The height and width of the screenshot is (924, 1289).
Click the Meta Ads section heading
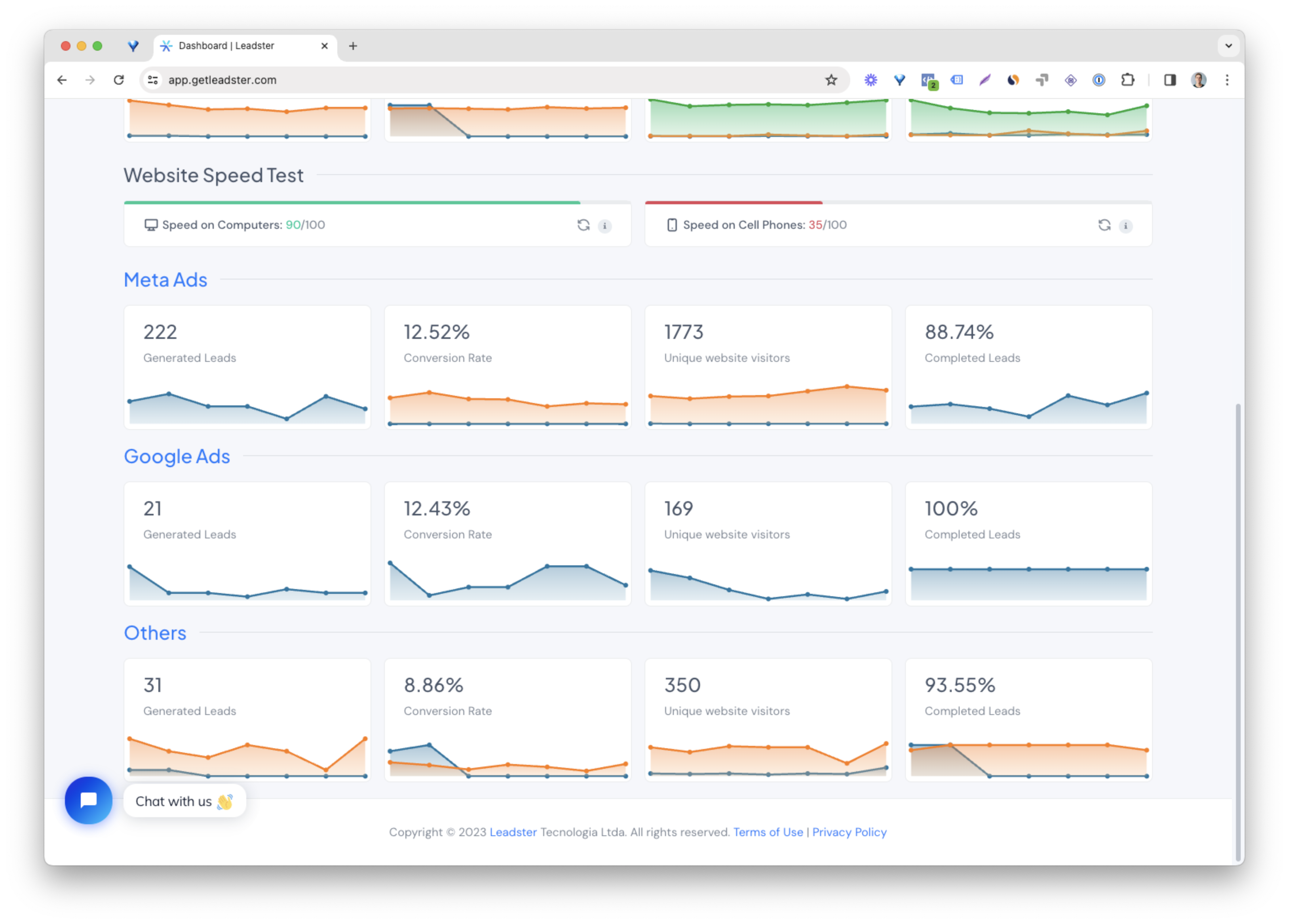[165, 280]
